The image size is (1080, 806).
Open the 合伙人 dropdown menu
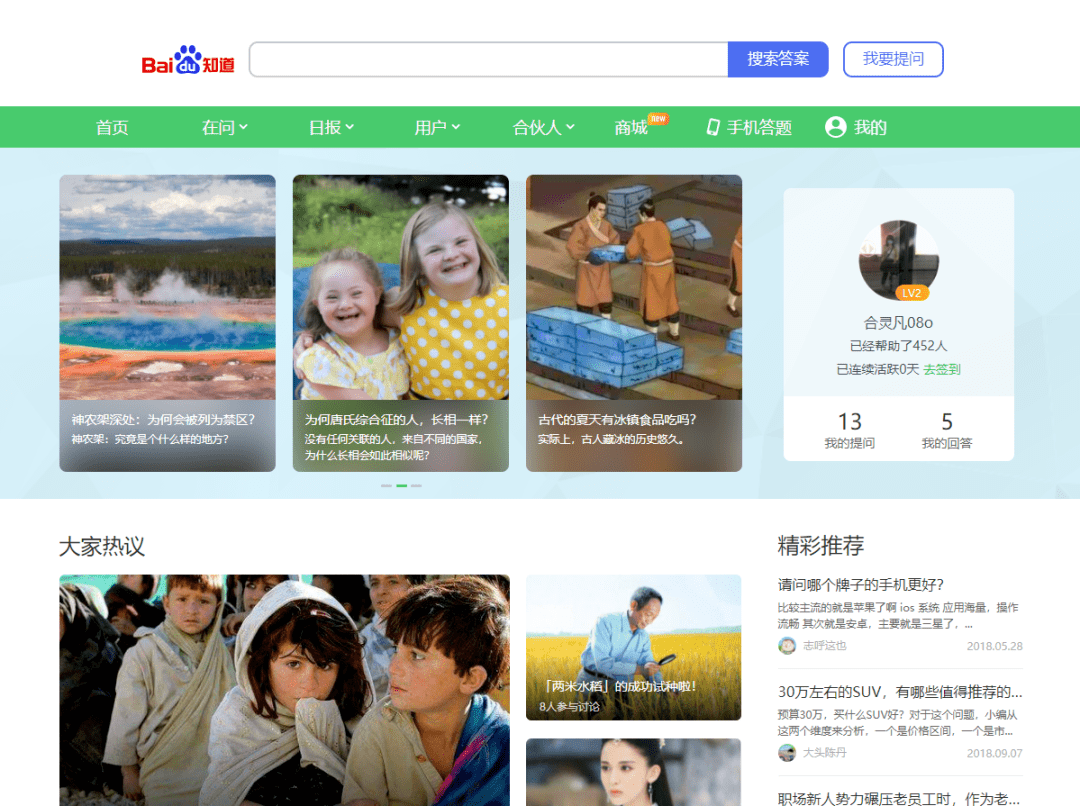click(x=543, y=127)
